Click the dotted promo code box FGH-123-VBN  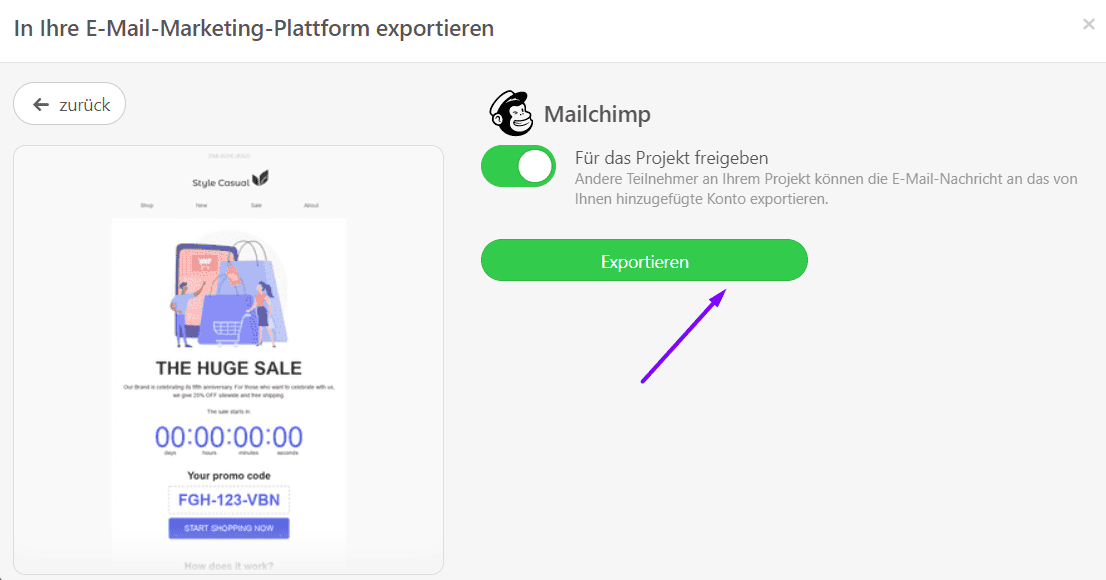[229, 499]
